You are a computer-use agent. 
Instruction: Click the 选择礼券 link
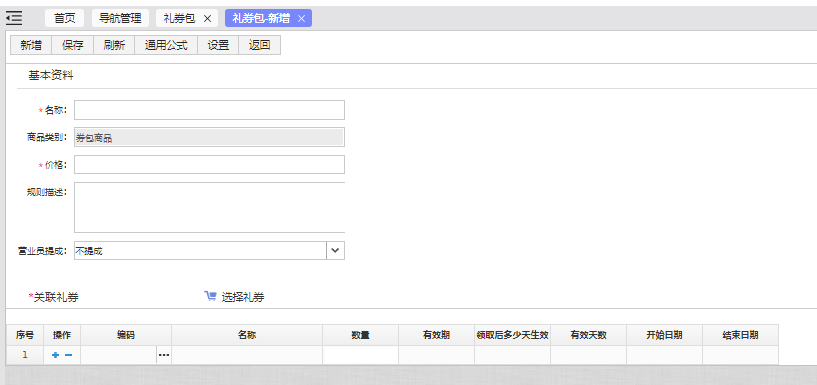click(243, 297)
